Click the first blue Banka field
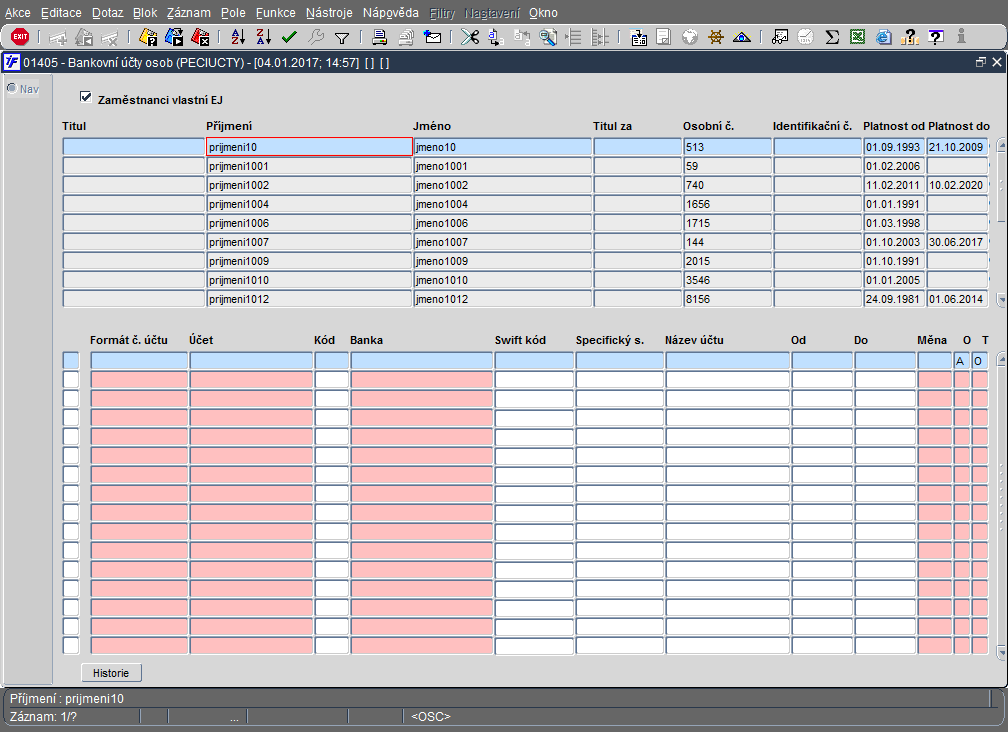Viewport: 1008px width, 732px height. (422, 361)
